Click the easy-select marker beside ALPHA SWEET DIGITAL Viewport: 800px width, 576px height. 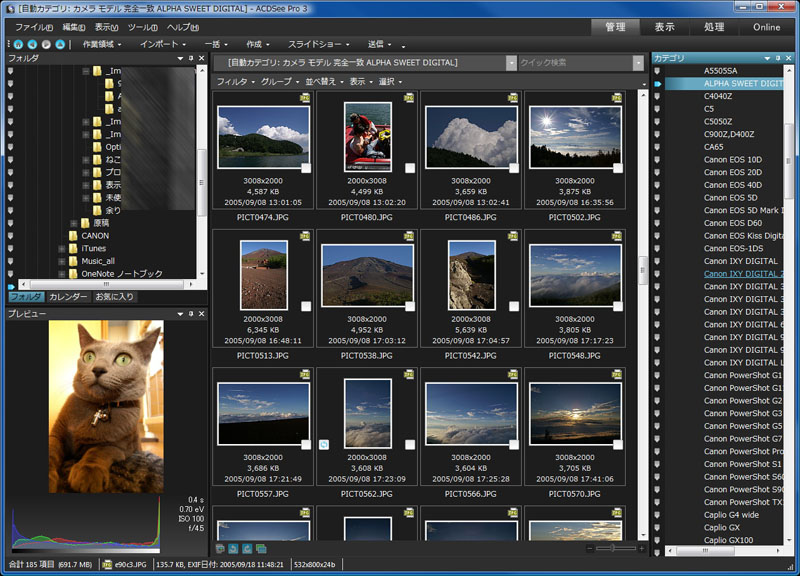pyautogui.click(x=658, y=84)
